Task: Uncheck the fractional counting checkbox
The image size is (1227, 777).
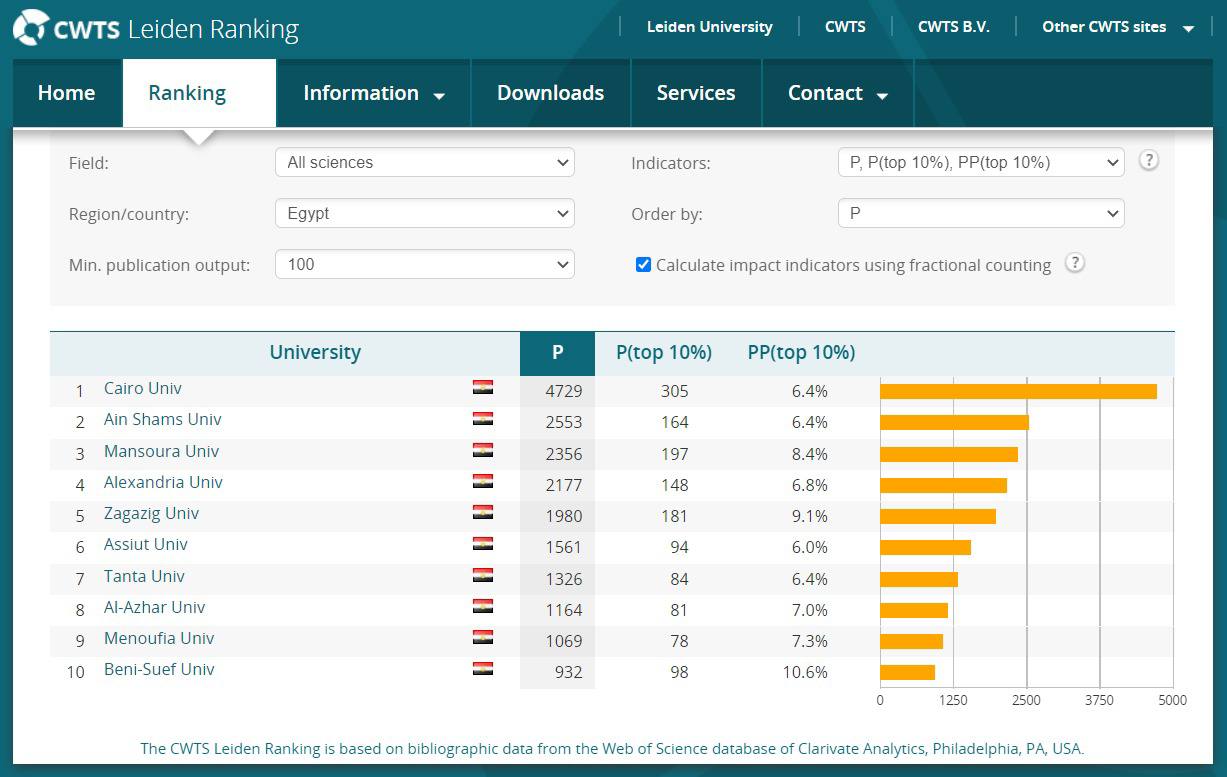Action: point(643,265)
